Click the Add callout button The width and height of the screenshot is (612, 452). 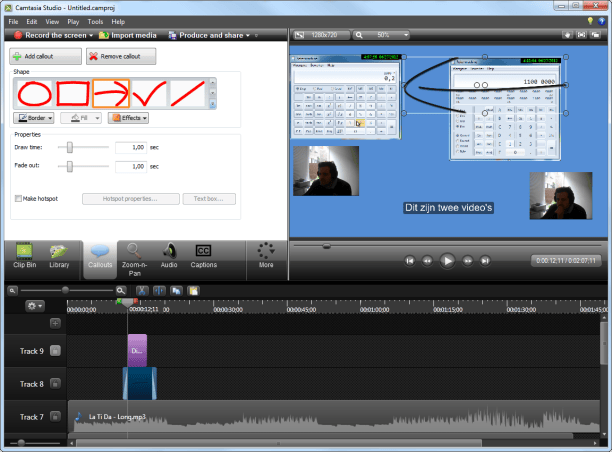coord(45,56)
